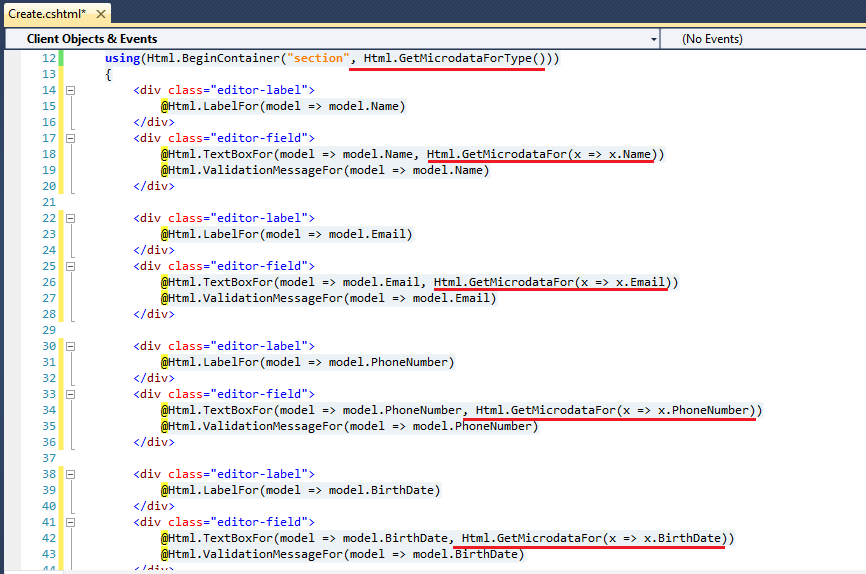This screenshot has width=866, height=574.
Task: Collapse the div block at line 33
Action: coord(71,394)
